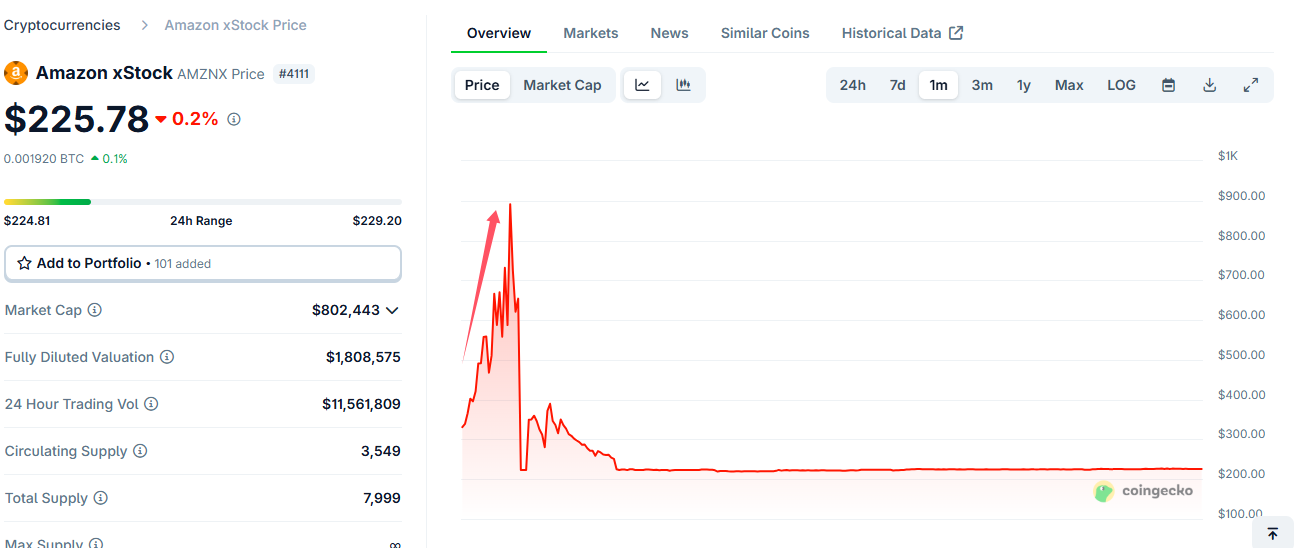Click the scroll-to-top arrow button
This screenshot has width=1294, height=548.
point(1272,534)
